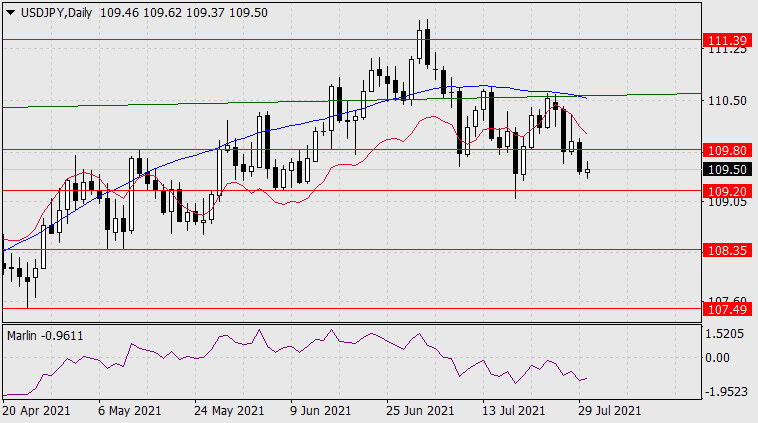The image size is (758, 423).
Task: Select the 1.5205 Marlin scale value
Action: [724, 334]
